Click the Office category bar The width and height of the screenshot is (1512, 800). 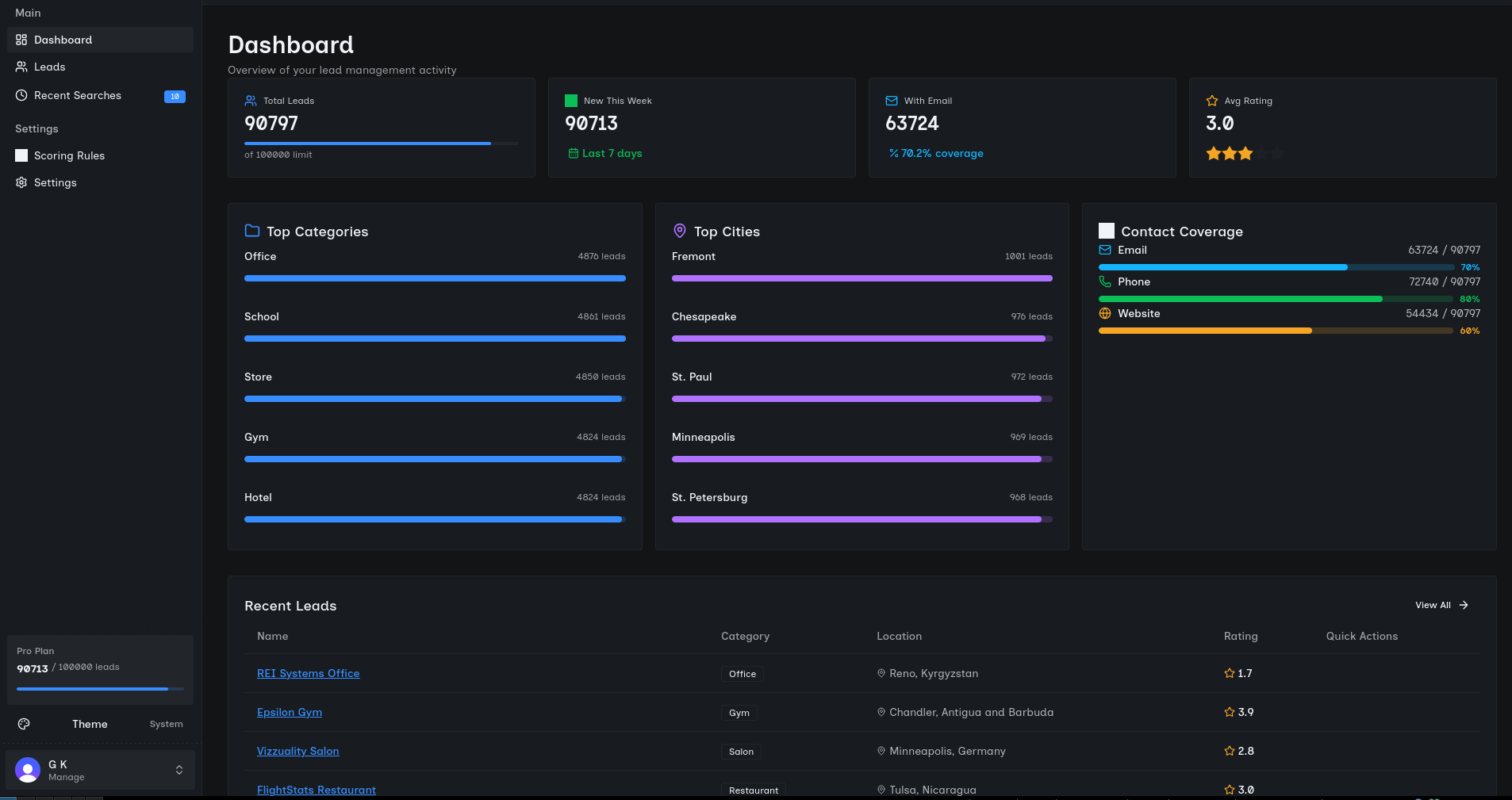point(435,278)
